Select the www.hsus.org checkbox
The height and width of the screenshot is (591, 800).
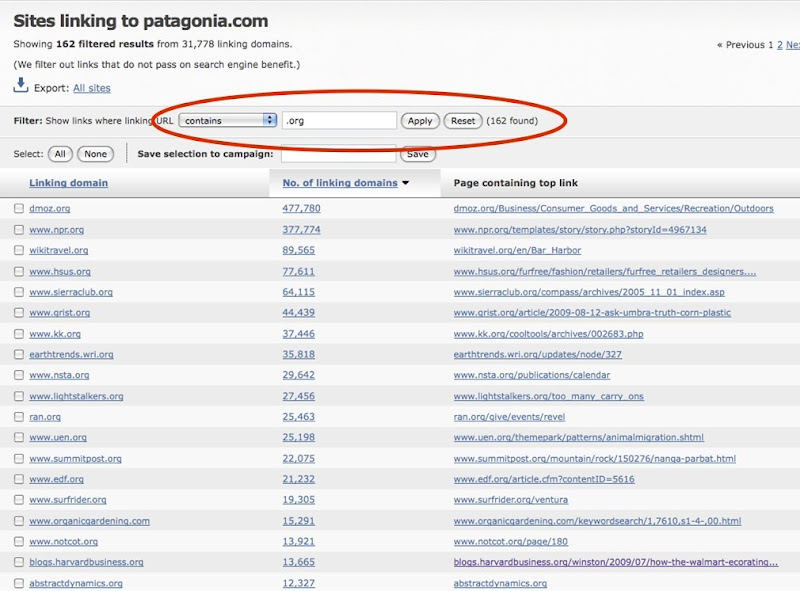click(x=19, y=272)
